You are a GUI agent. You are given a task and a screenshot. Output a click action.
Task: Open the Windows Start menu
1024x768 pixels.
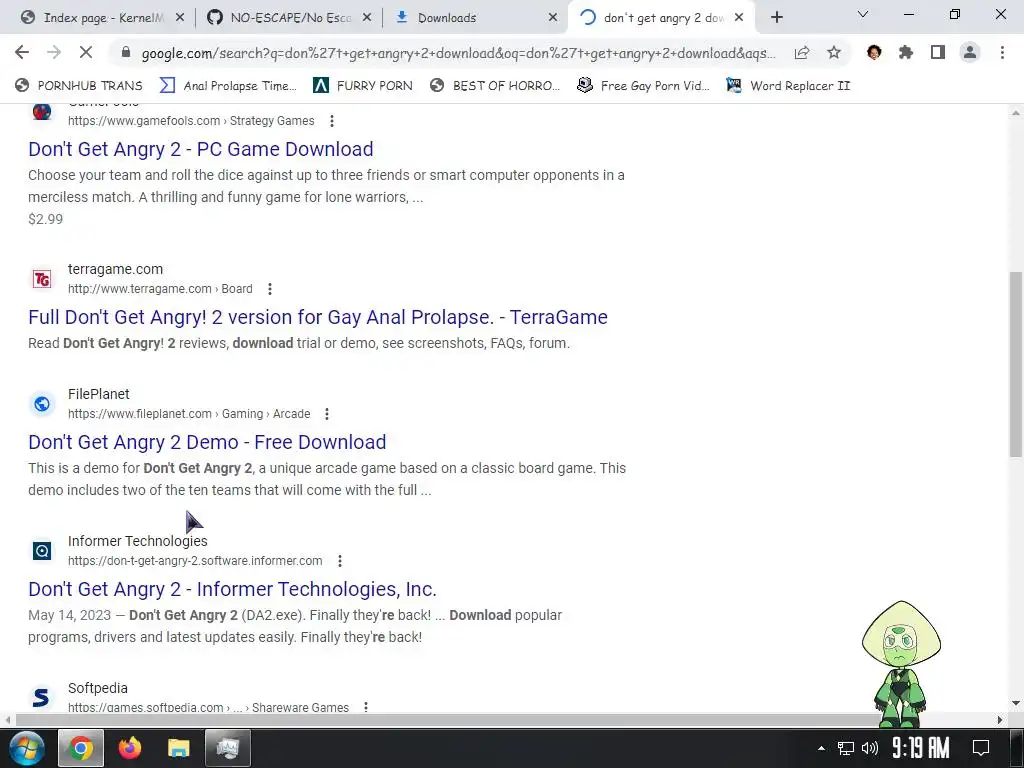[27, 748]
